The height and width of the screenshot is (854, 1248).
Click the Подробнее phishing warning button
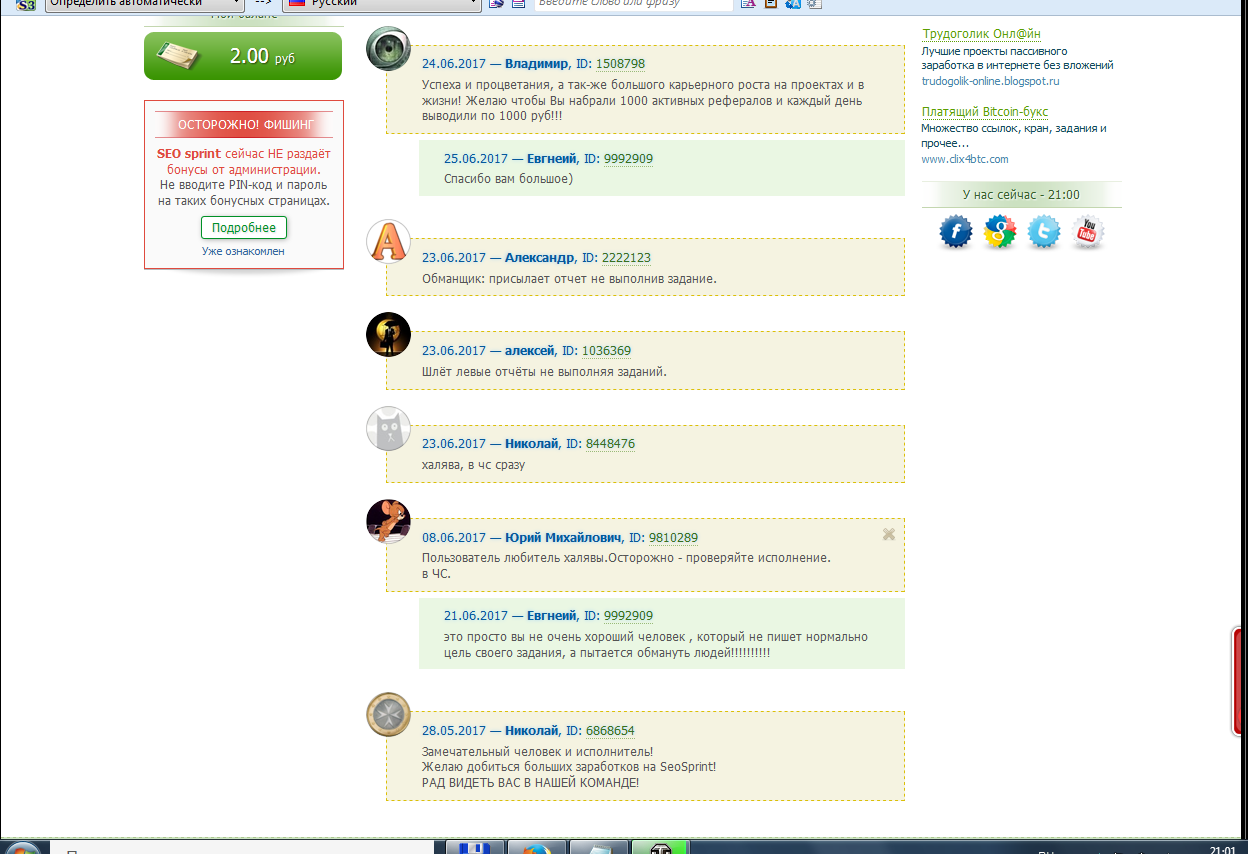(x=244, y=228)
